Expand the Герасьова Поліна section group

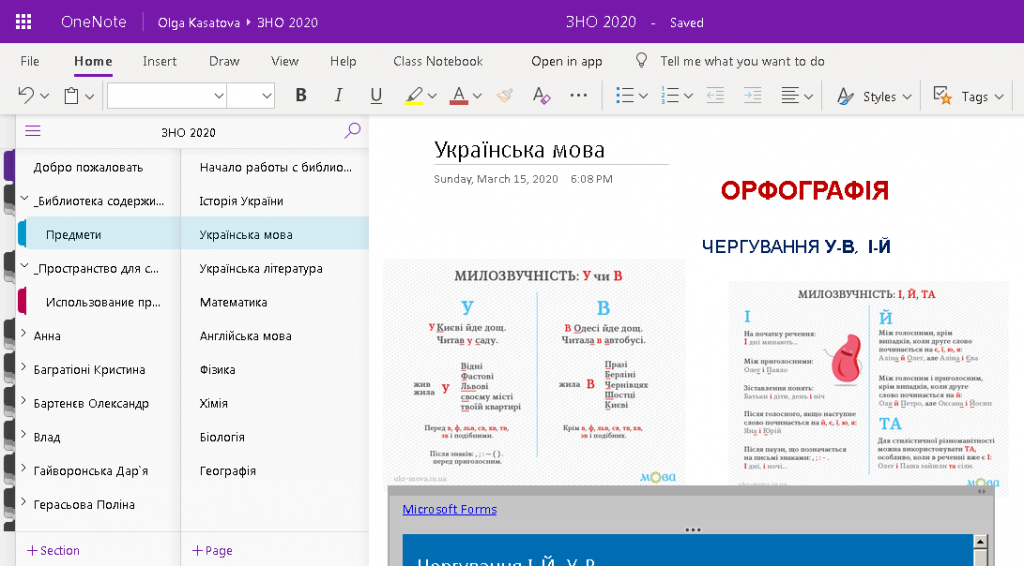(x=24, y=503)
